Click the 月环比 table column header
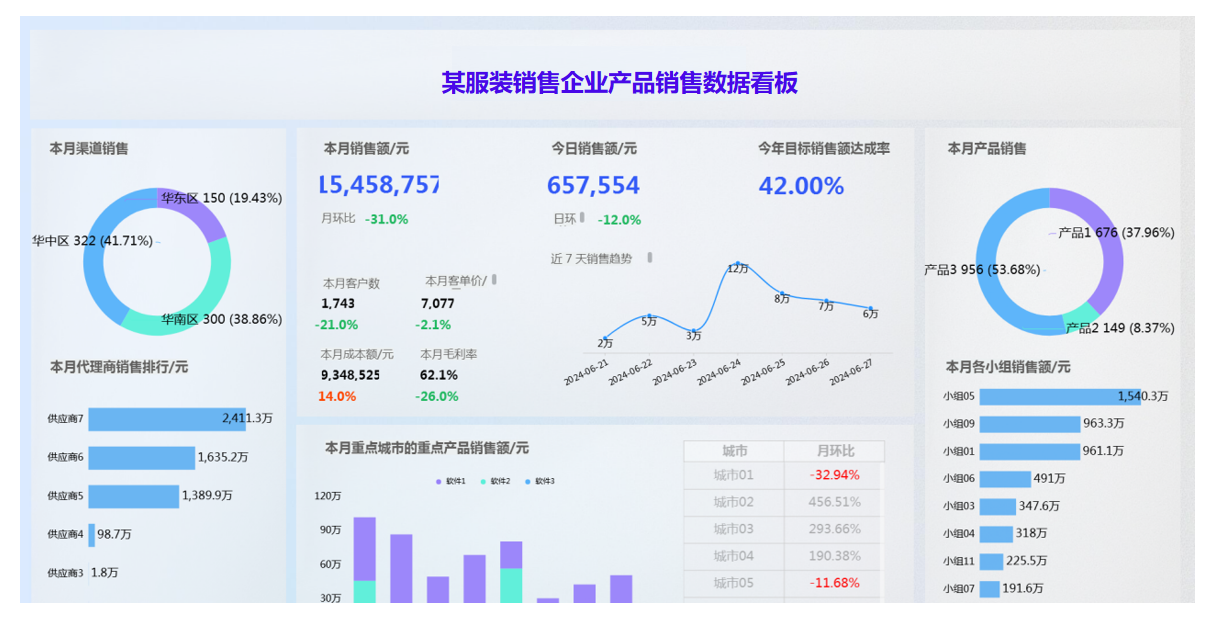Image resolution: width=1221 pixels, height=624 pixels. point(834,451)
